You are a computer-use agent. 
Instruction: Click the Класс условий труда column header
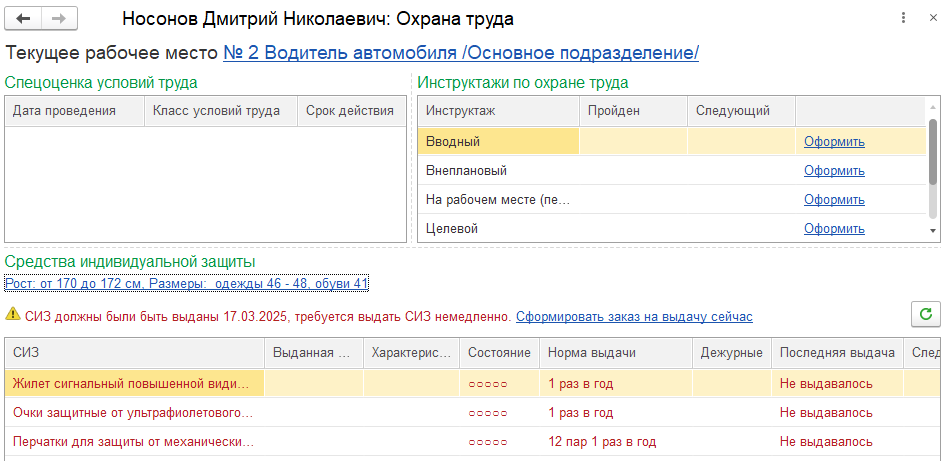tap(217, 111)
